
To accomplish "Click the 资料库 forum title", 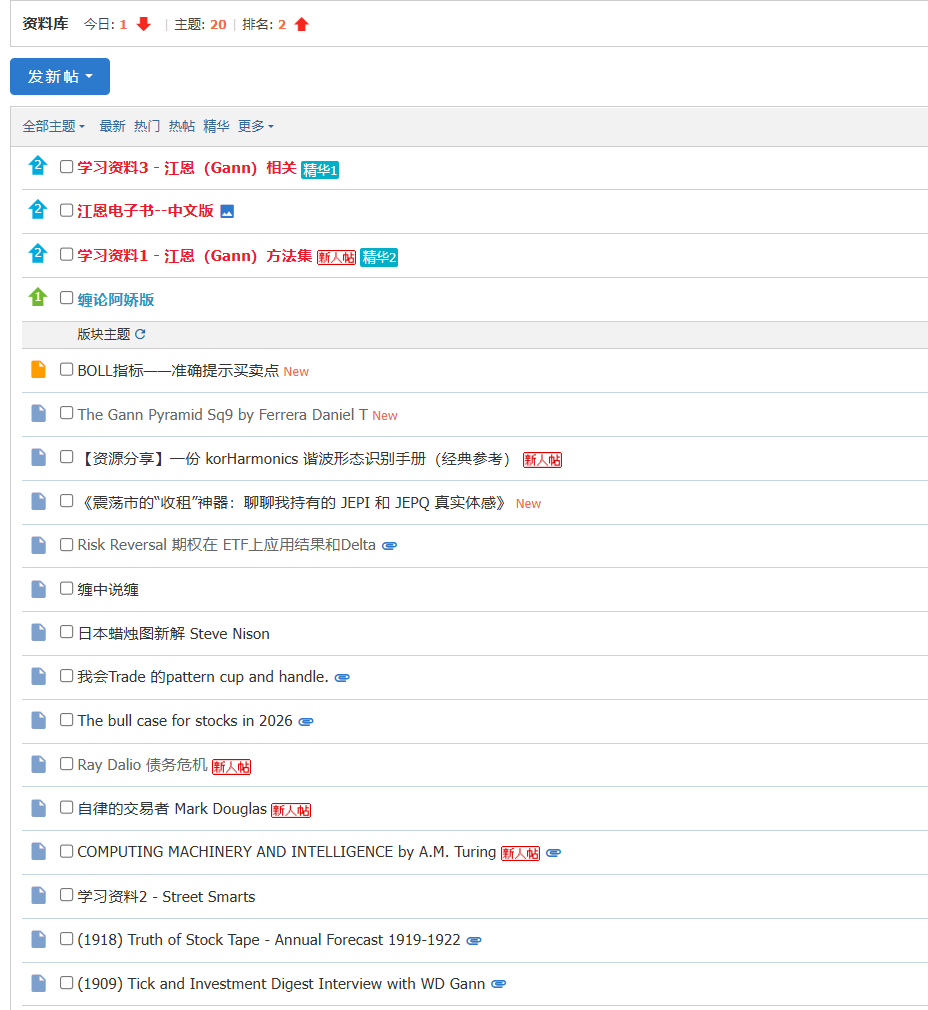I will (x=45, y=24).
